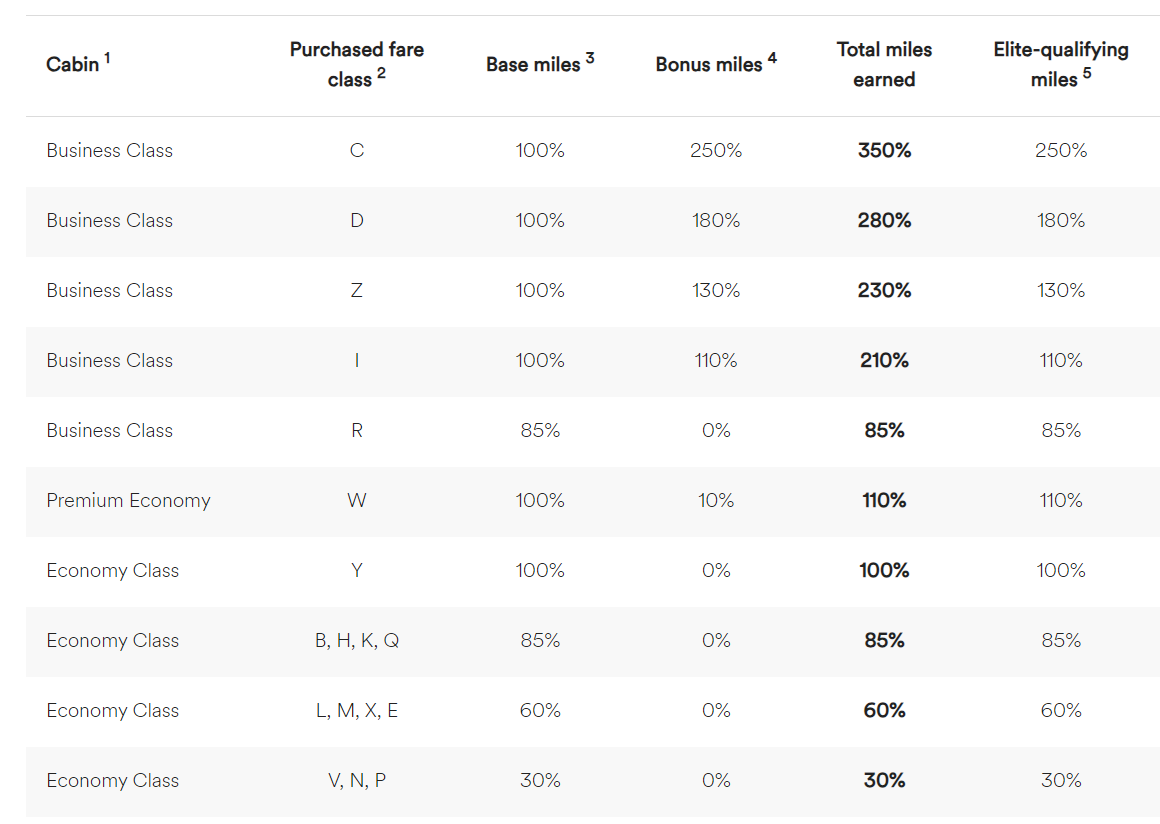The image size is (1160, 824).
Task: Select the 280% total miles value
Action: tap(884, 221)
